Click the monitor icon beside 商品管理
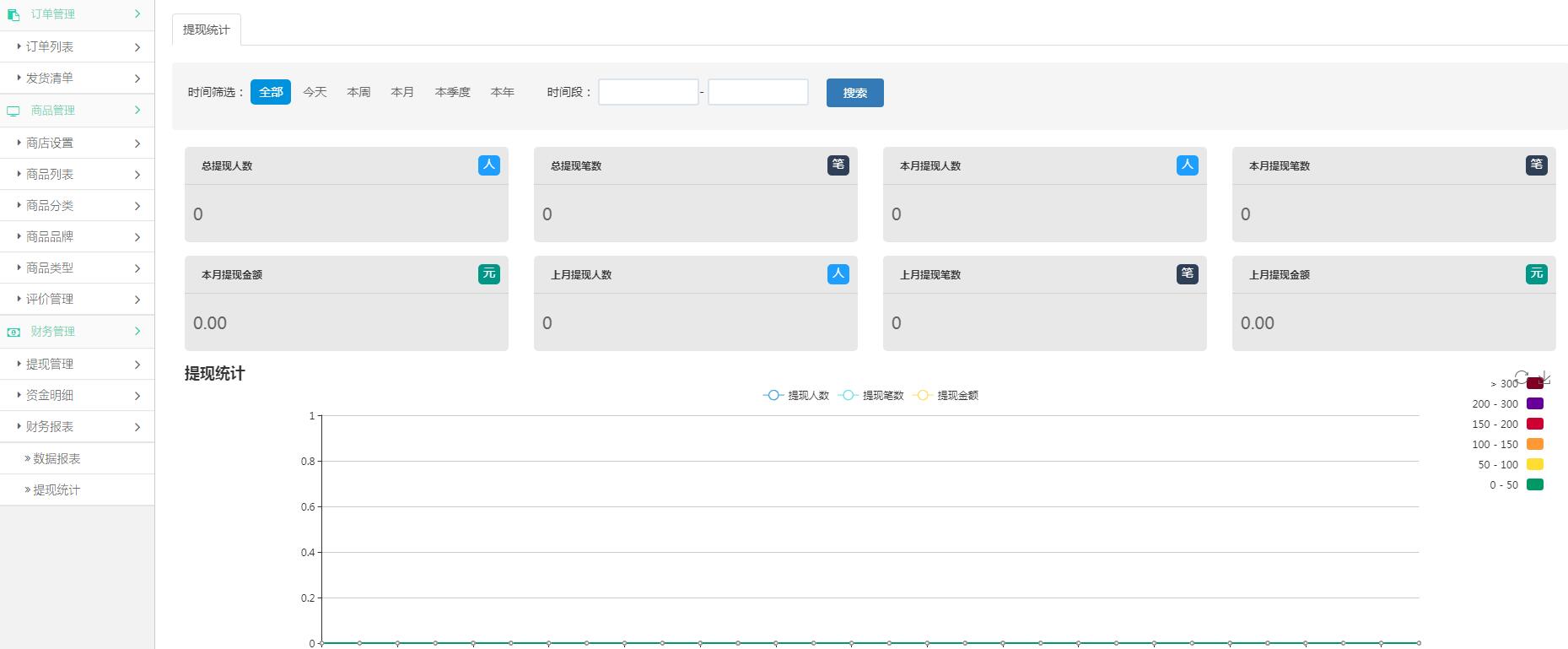The image size is (1568, 649). pyautogui.click(x=13, y=111)
